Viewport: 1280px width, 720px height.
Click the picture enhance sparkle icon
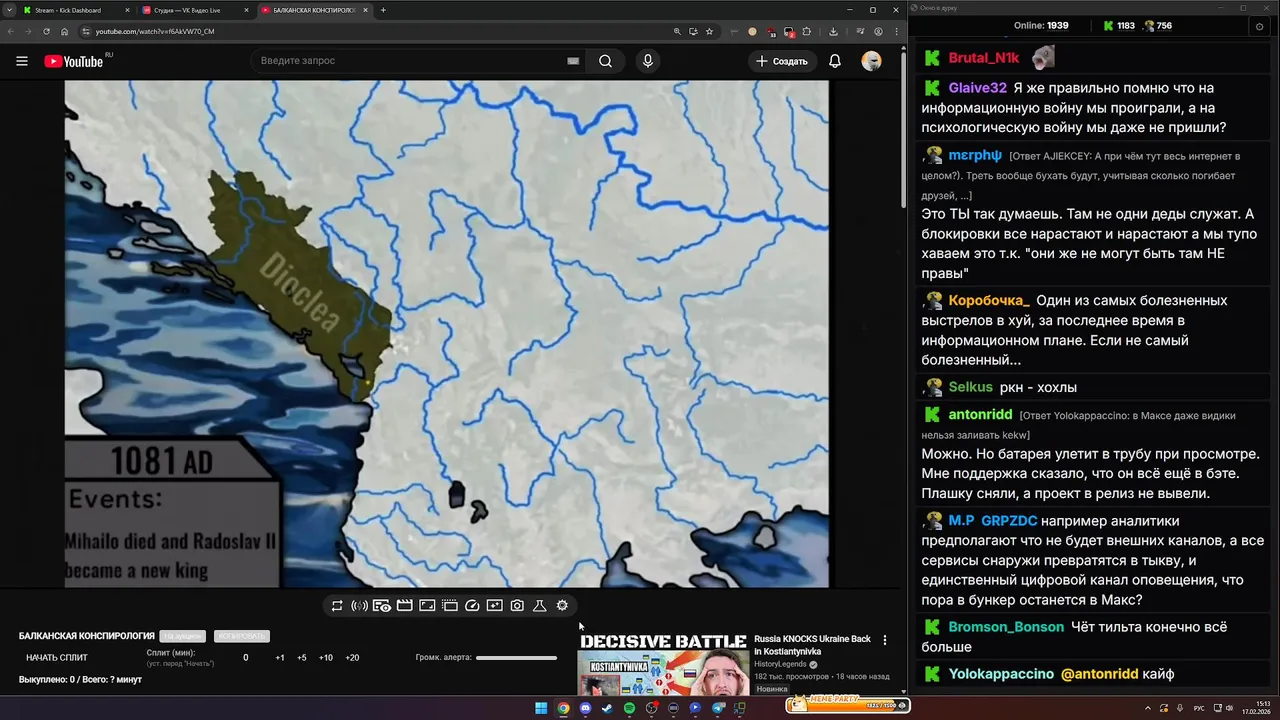click(494, 605)
